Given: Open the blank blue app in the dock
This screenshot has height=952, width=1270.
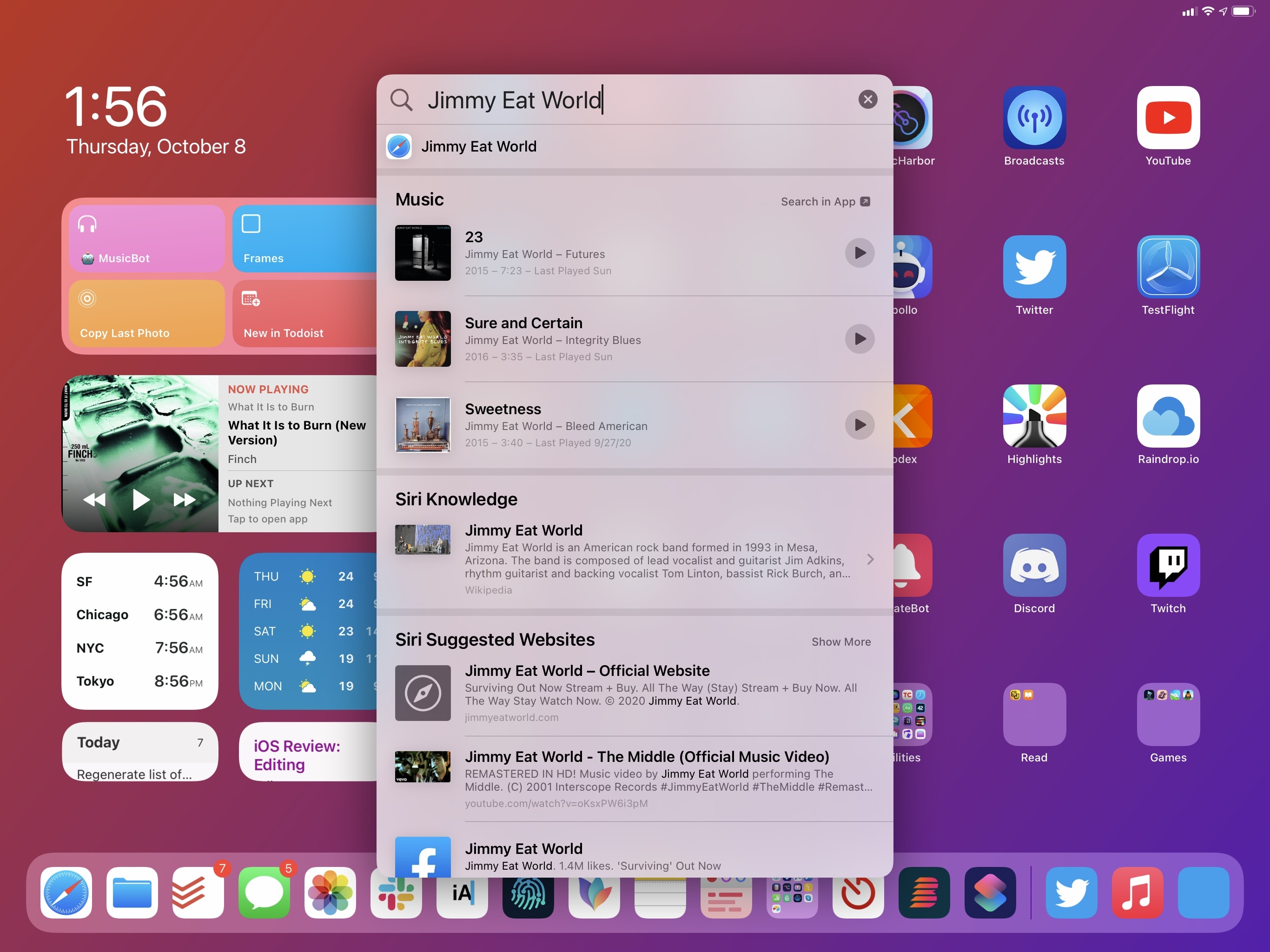Looking at the screenshot, I should 1204,893.
